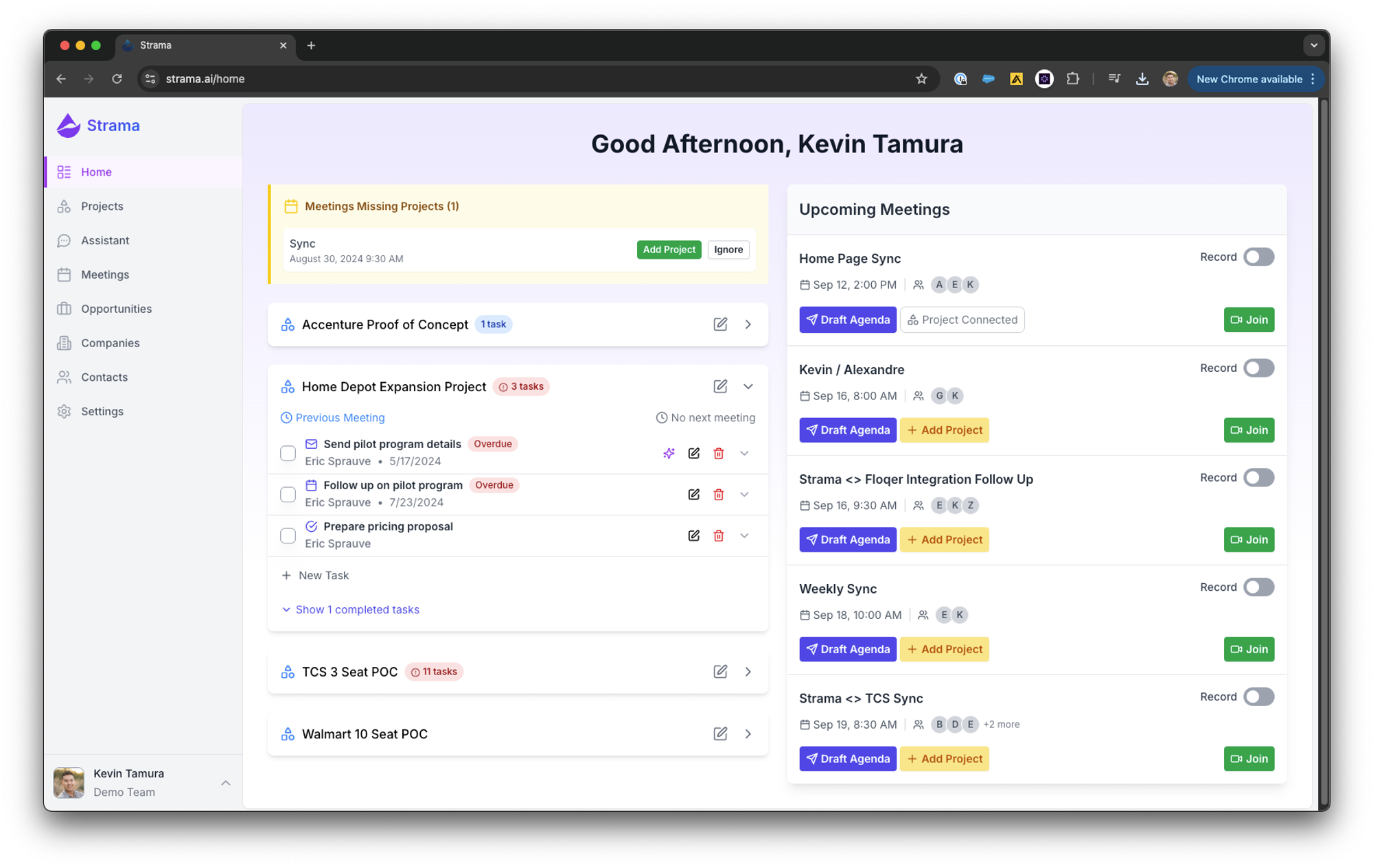The height and width of the screenshot is (868, 1373).
Task: Click edit icon for Walmart 10 Seat POC
Action: click(719, 734)
